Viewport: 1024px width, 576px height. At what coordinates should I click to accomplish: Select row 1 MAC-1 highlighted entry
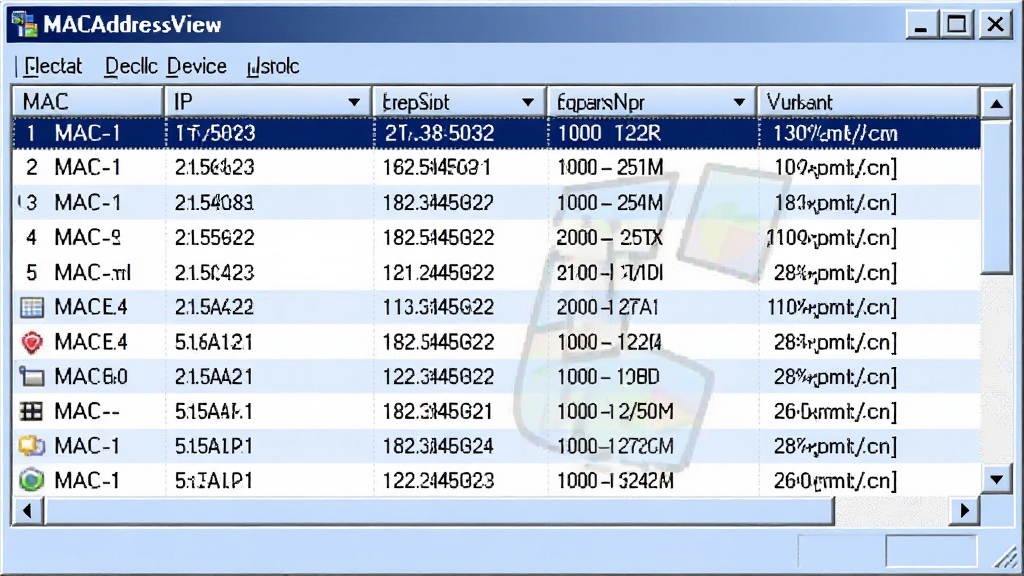pyautogui.click(x=496, y=133)
